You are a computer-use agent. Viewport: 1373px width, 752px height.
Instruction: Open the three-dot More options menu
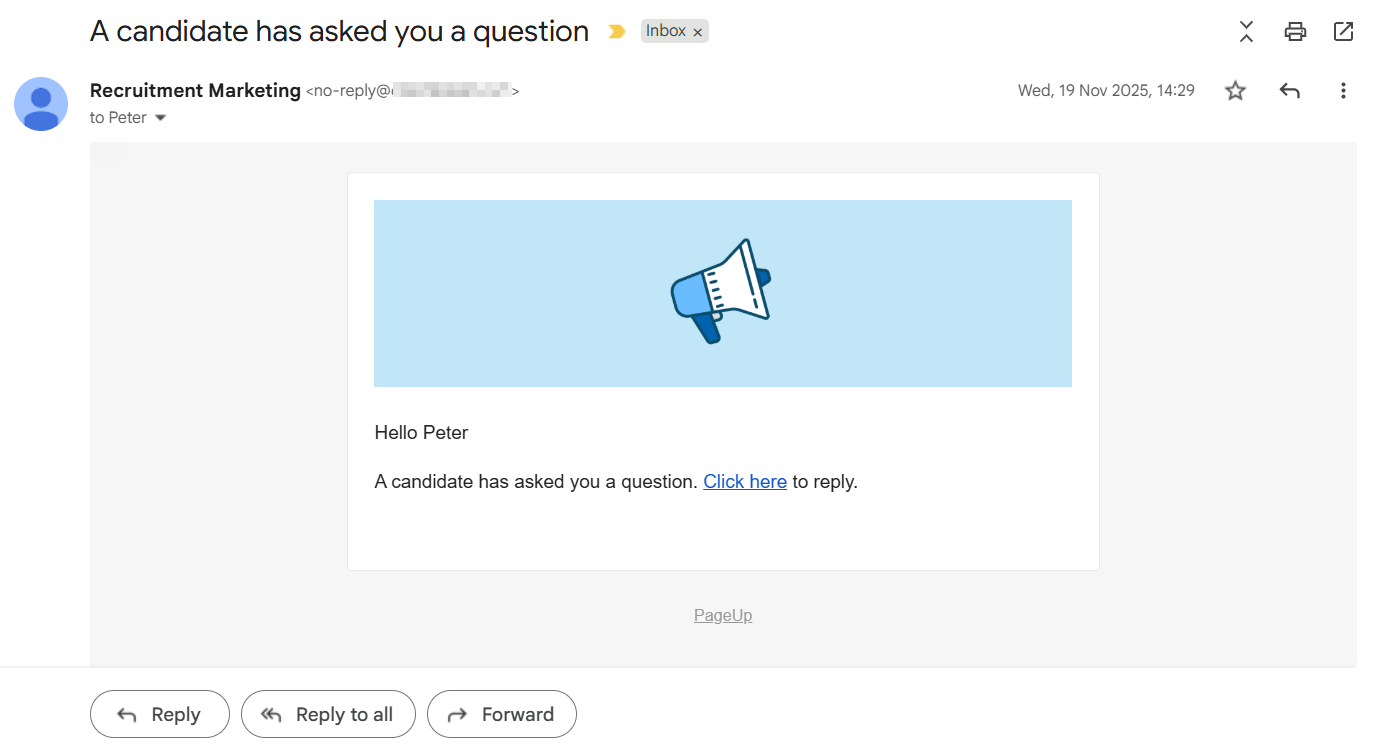[1343, 91]
